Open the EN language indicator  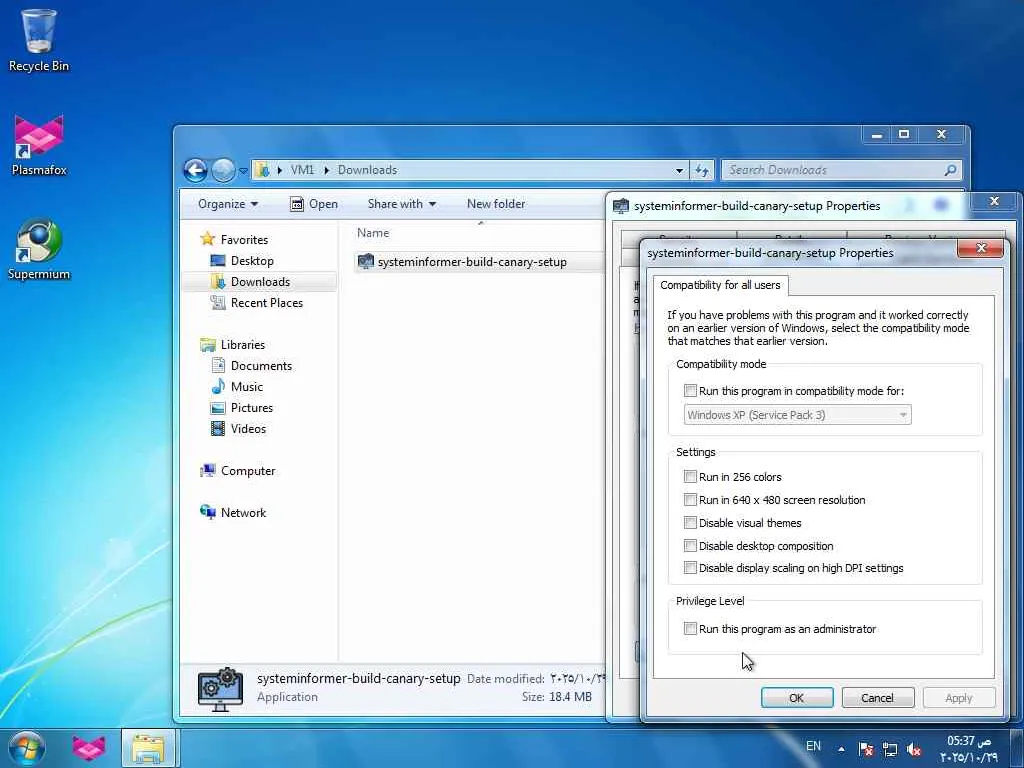tap(813, 746)
